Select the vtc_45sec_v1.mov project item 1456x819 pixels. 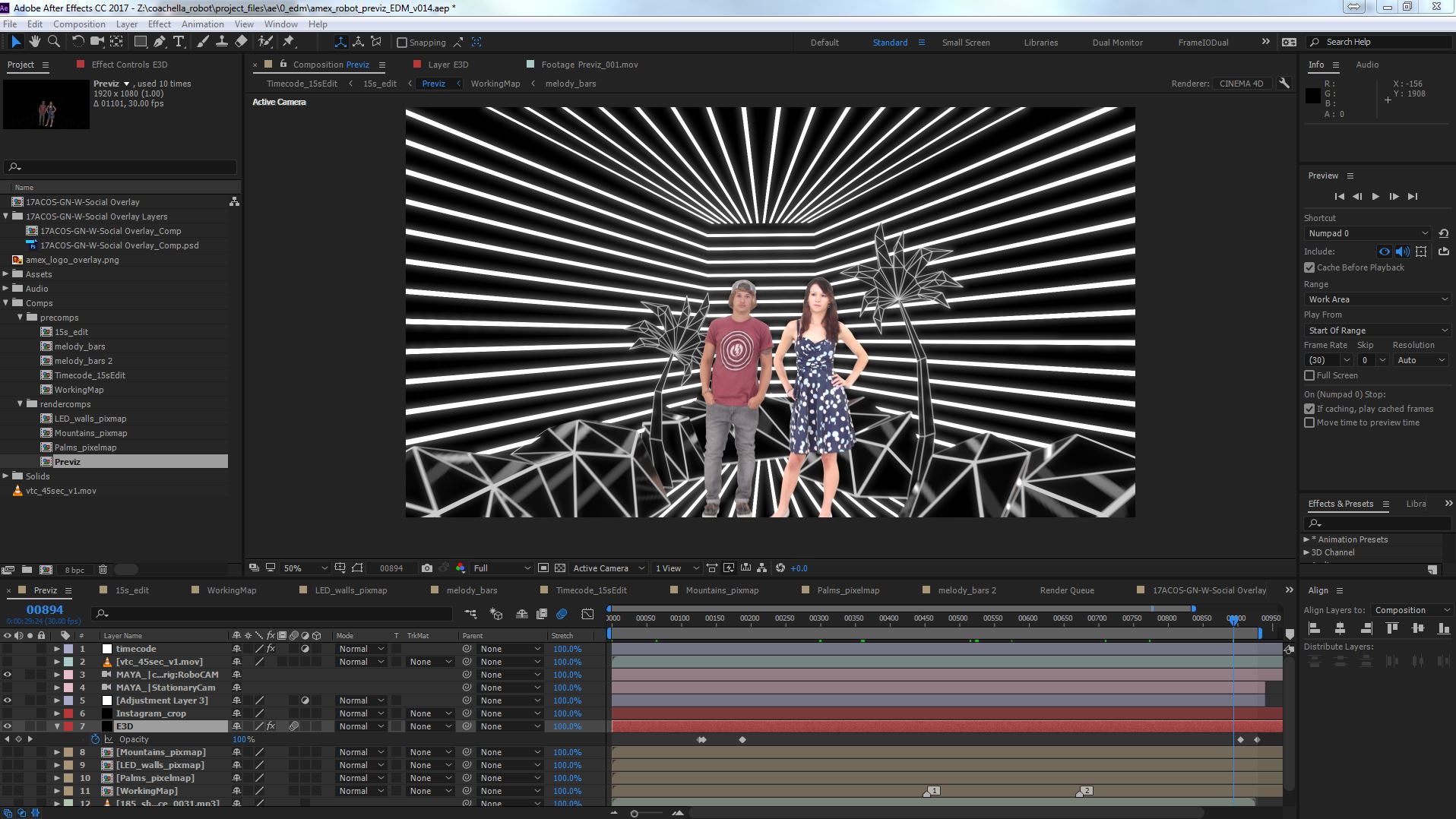(61, 491)
